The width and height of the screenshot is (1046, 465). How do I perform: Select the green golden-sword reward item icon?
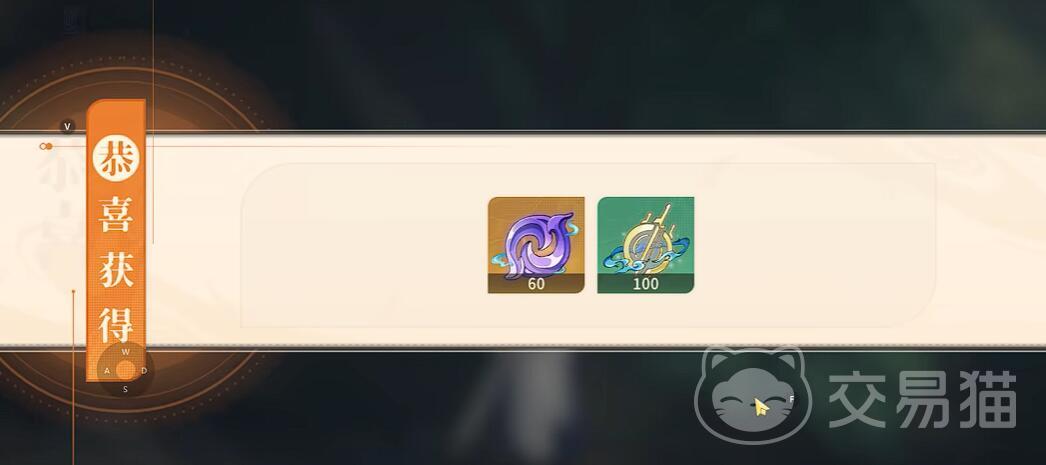(x=646, y=245)
